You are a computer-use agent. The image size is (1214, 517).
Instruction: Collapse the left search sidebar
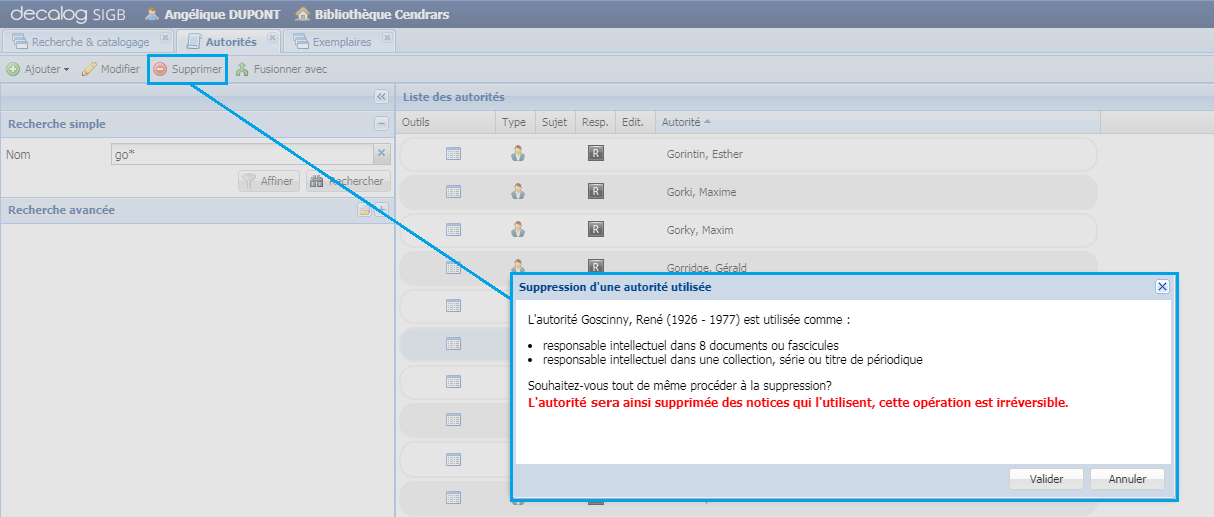point(381,97)
